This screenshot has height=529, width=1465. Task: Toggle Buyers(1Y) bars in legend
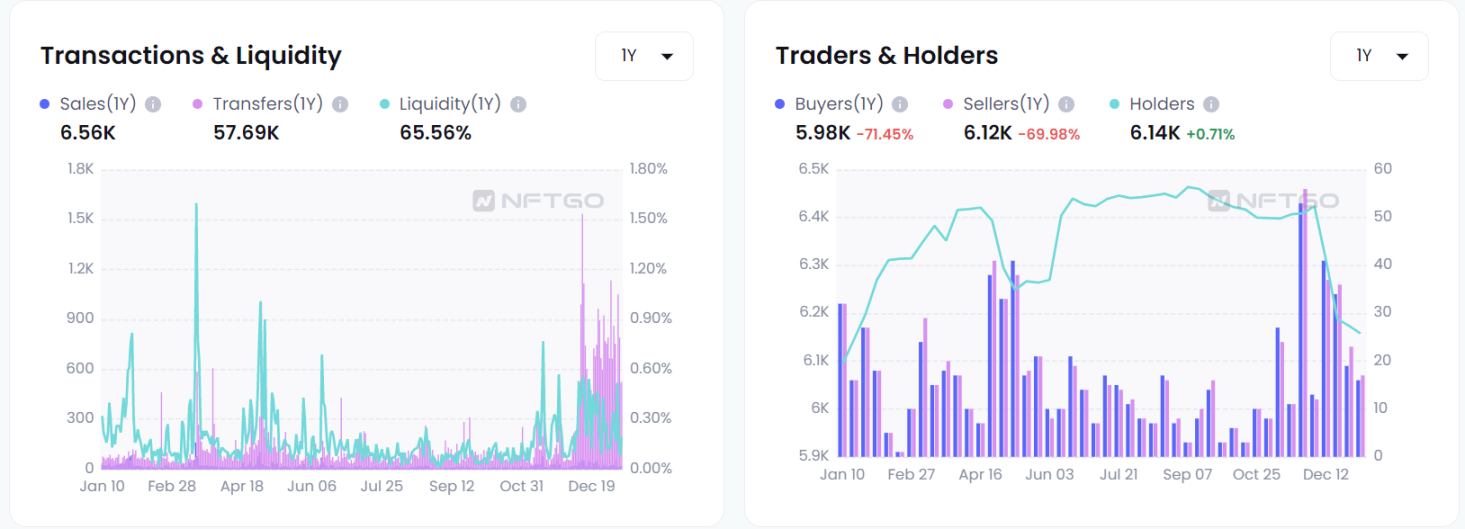[x=829, y=104]
